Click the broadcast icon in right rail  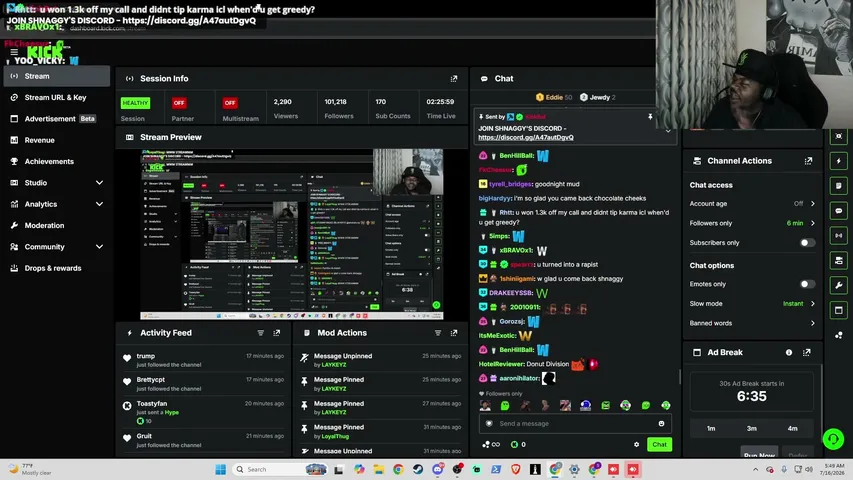pos(839,236)
